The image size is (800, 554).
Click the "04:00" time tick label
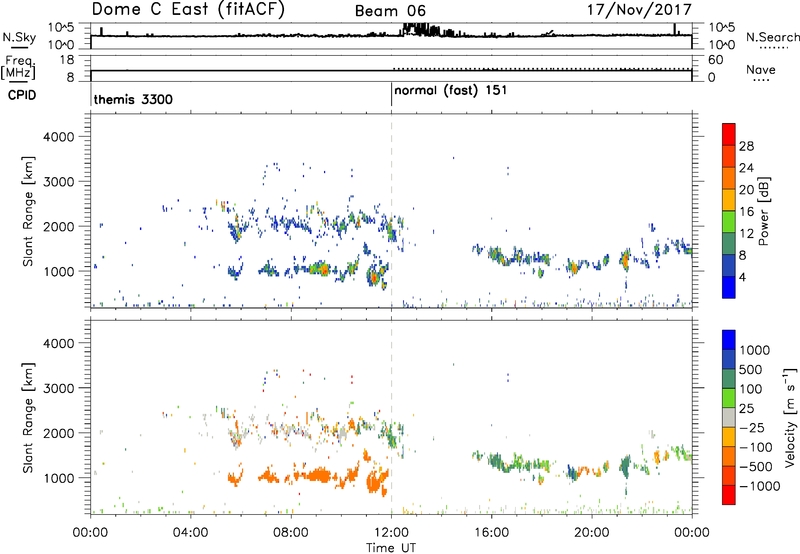click(190, 533)
